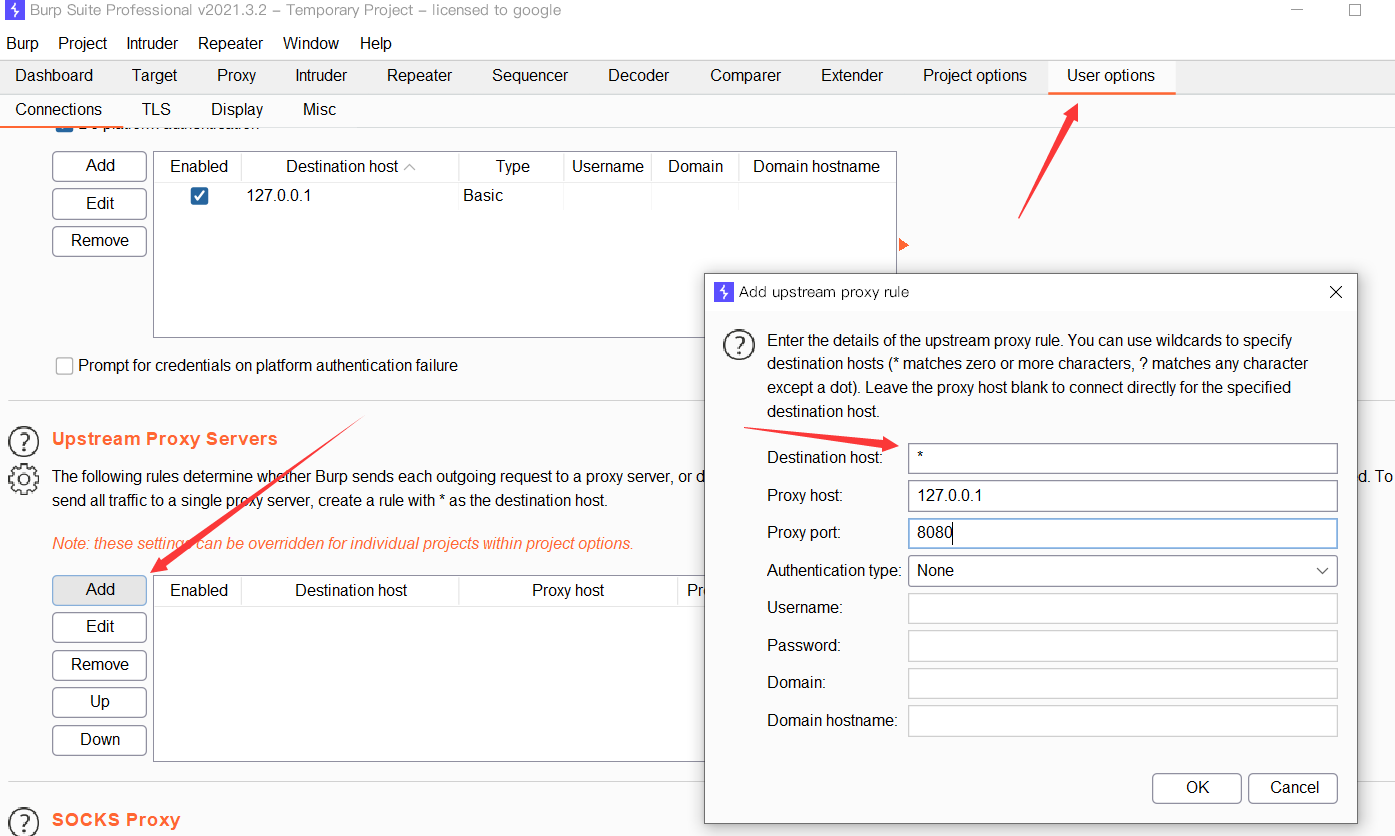Click Edit under Upstream Proxy Servers
Image resolution: width=1395 pixels, height=836 pixels.
click(100, 627)
